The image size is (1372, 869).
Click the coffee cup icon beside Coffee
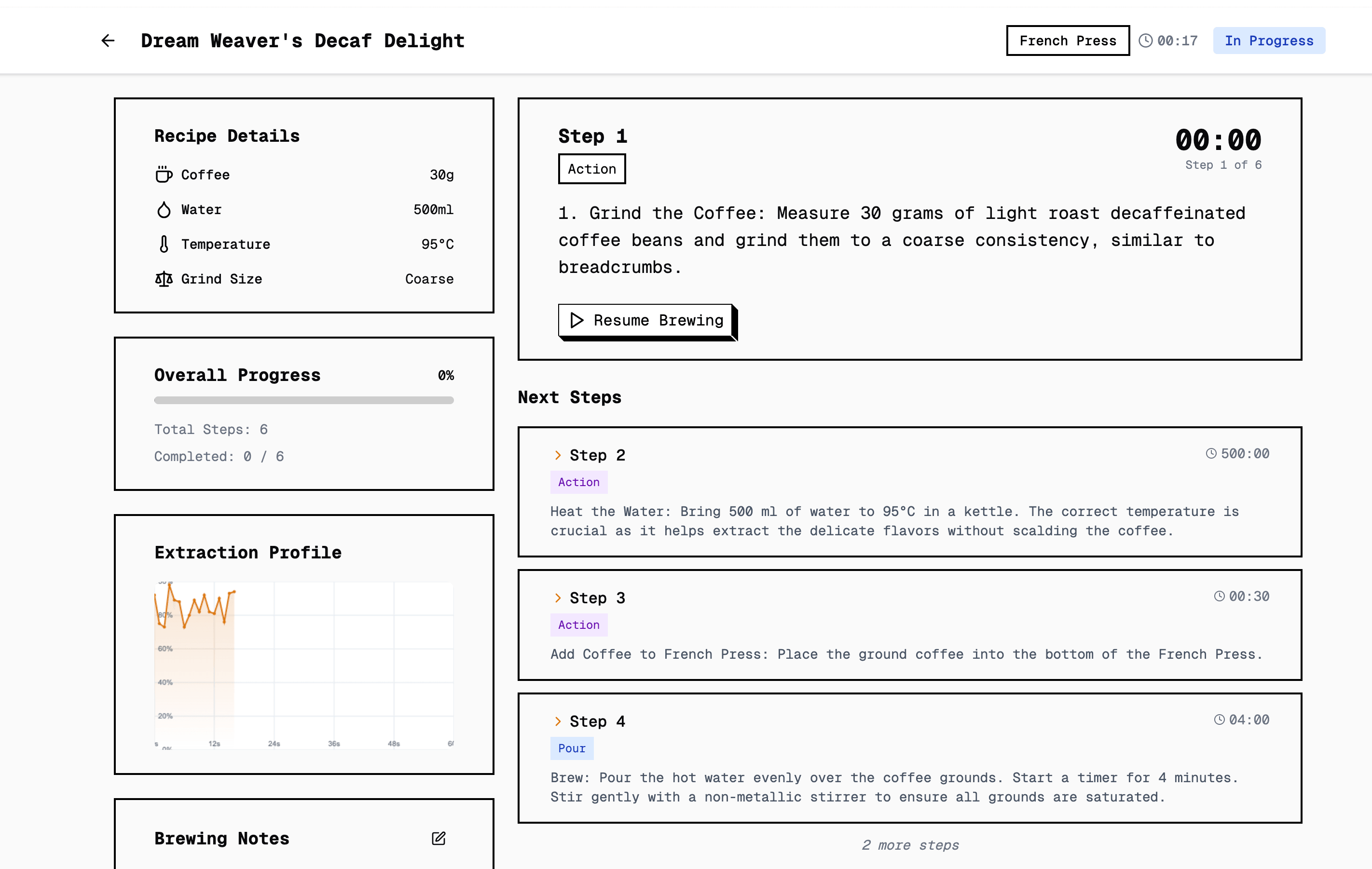pos(164,174)
